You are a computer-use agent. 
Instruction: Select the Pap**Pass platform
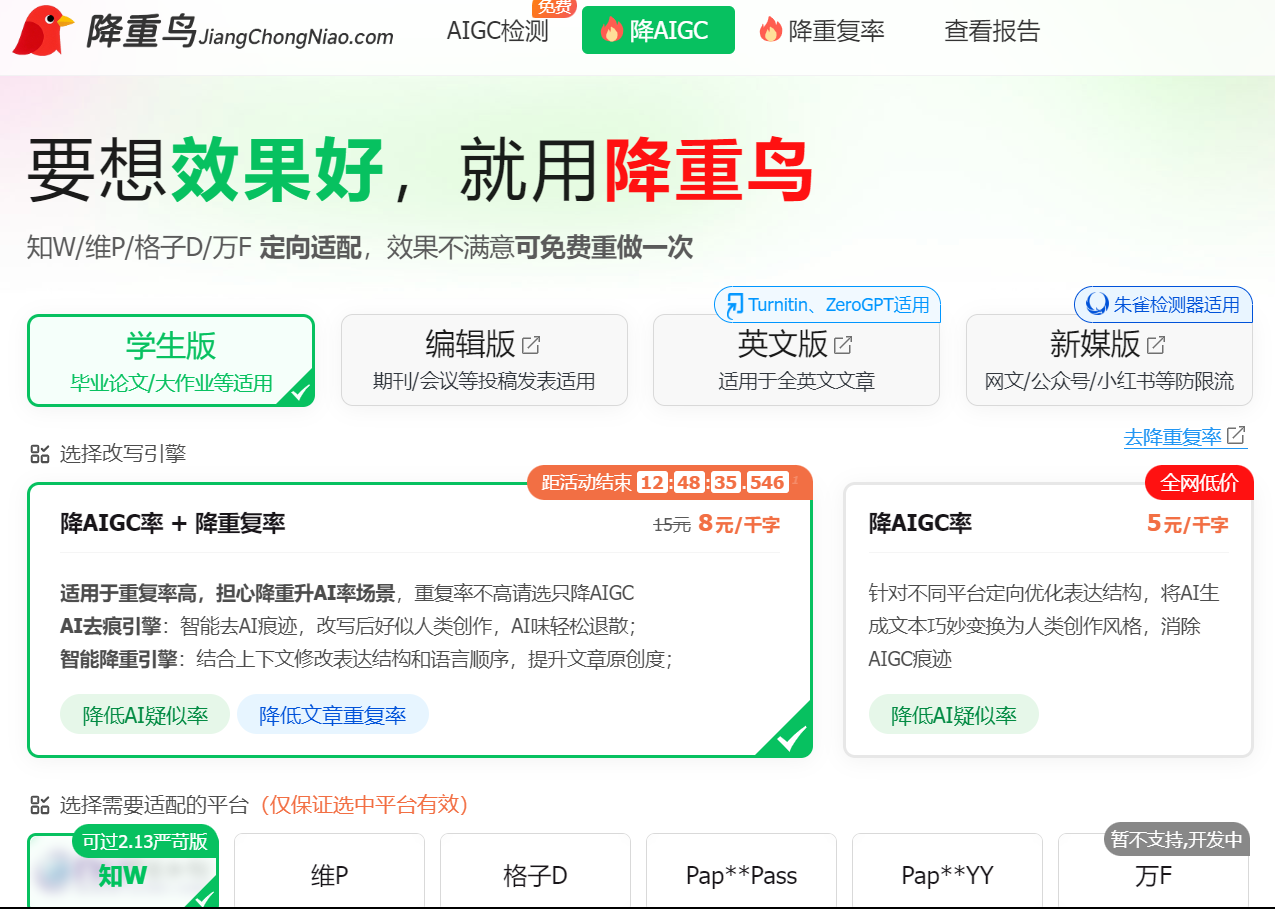tap(741, 872)
